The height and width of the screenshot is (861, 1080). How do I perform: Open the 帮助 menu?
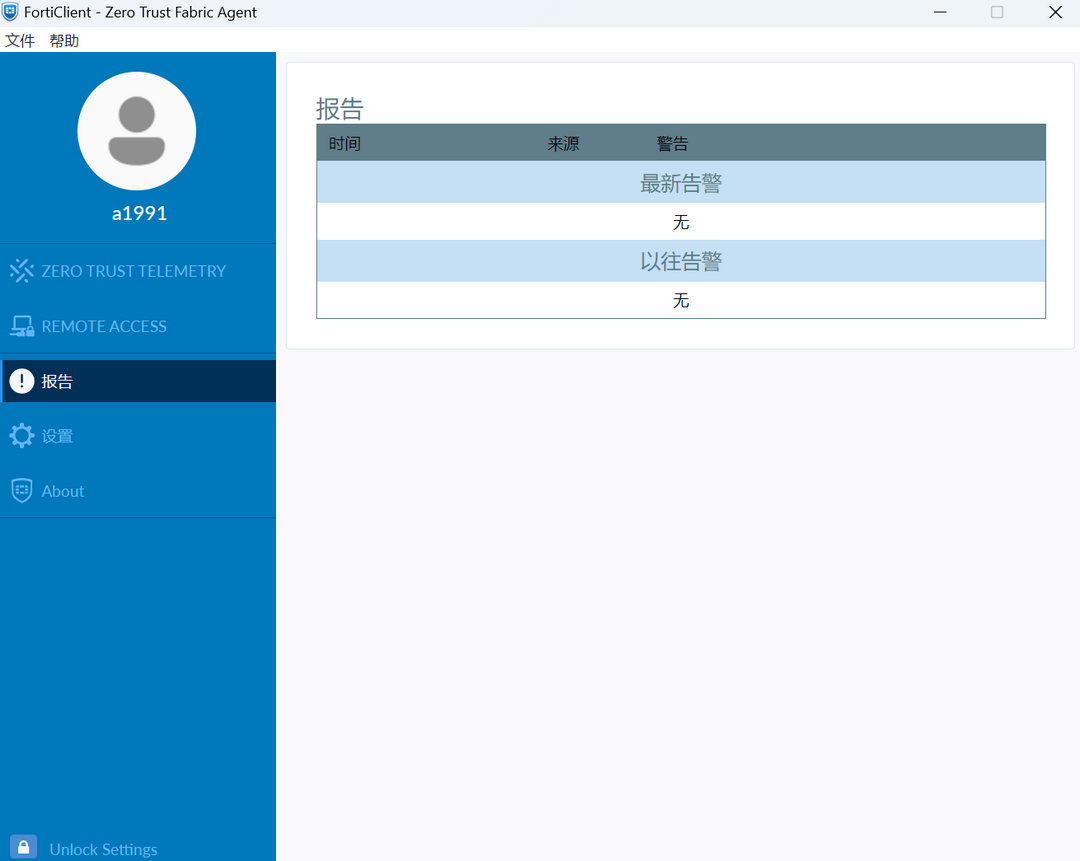tap(64, 40)
